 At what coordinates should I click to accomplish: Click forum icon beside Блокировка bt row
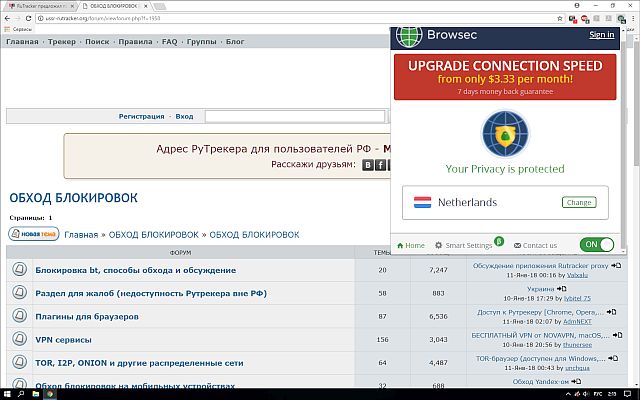19,269
